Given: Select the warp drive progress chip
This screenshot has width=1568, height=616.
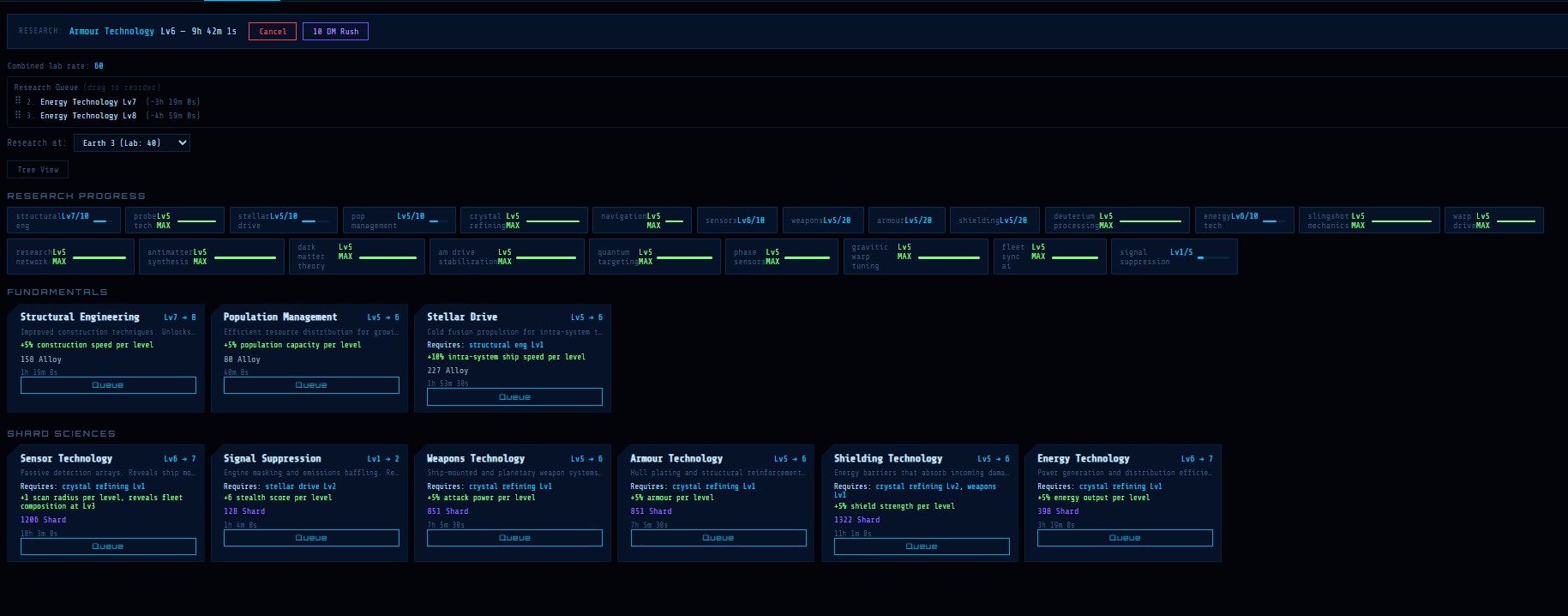Looking at the screenshot, I should 1494,220.
